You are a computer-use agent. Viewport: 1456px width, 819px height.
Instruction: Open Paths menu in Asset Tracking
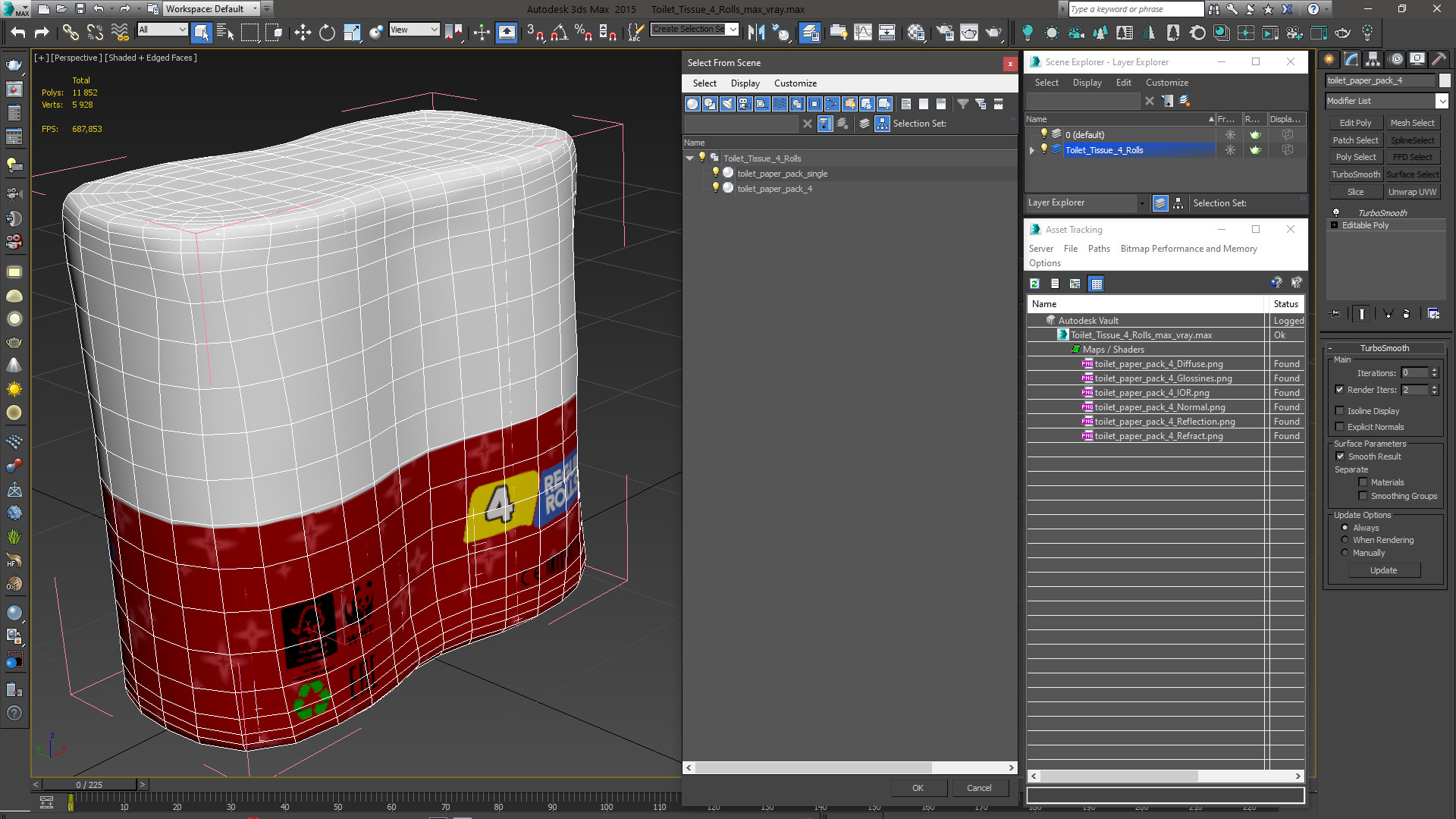[1098, 249]
